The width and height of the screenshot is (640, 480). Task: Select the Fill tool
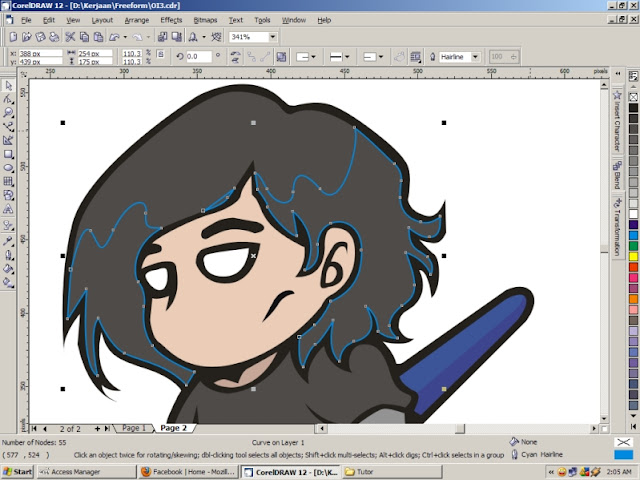pos(8,269)
